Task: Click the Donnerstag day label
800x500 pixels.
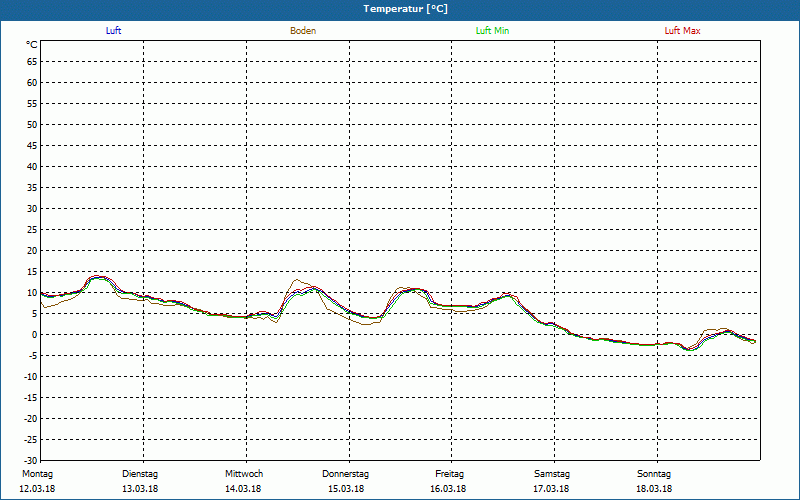Action: [345, 474]
